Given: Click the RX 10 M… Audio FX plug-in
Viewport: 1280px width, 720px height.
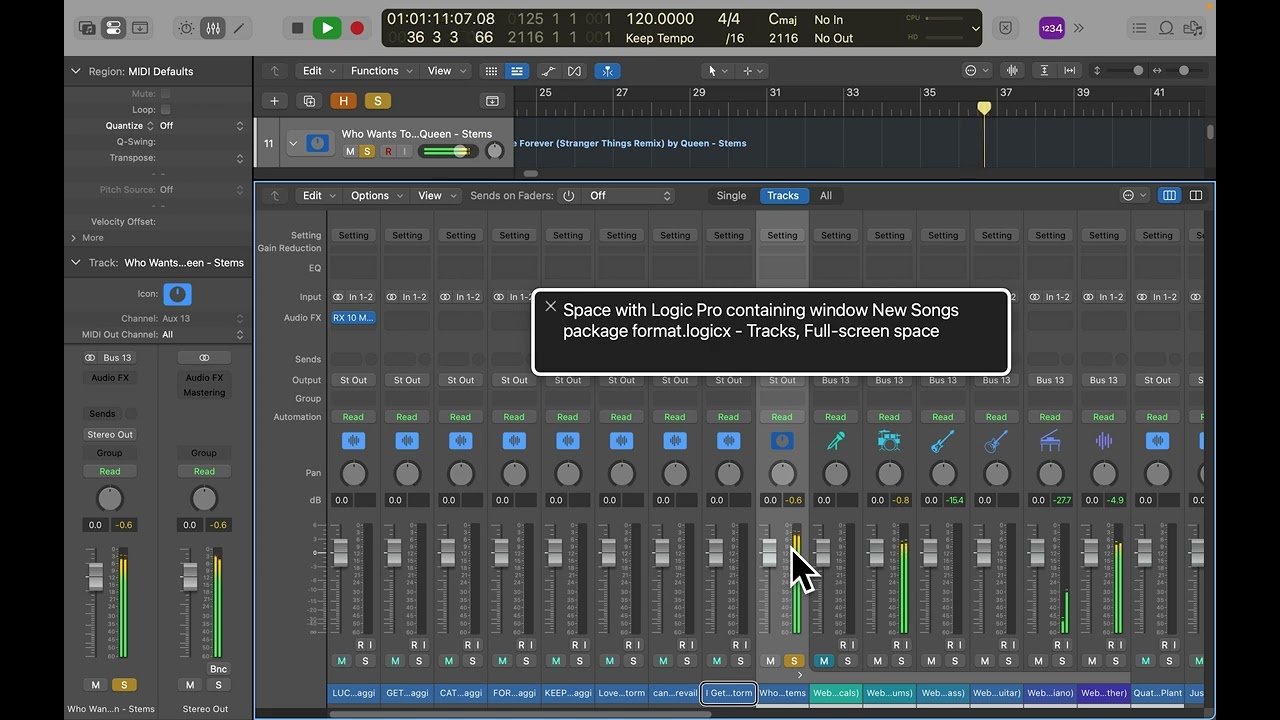Looking at the screenshot, I should click(353, 318).
